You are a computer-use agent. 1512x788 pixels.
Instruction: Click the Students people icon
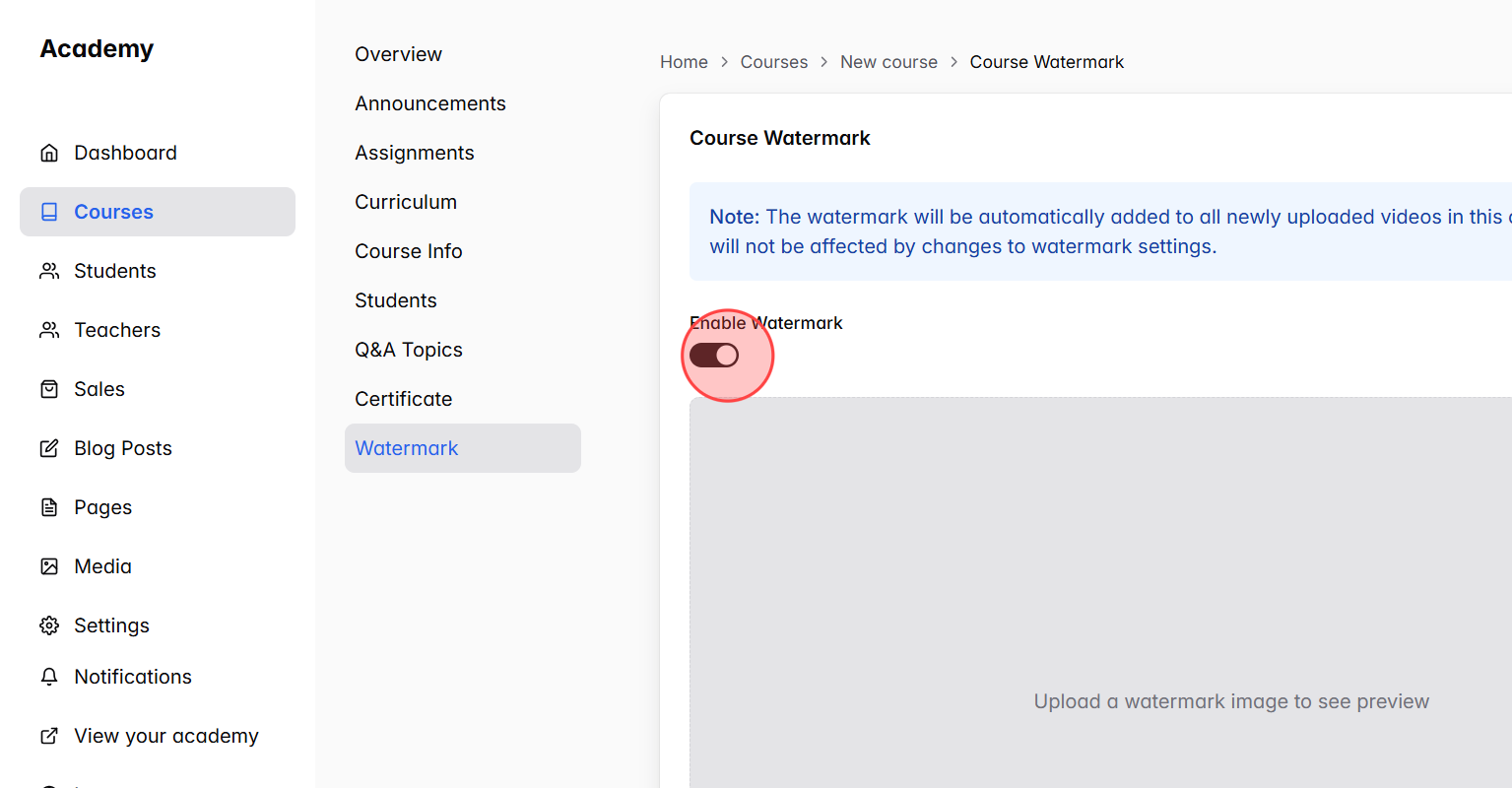click(x=49, y=271)
